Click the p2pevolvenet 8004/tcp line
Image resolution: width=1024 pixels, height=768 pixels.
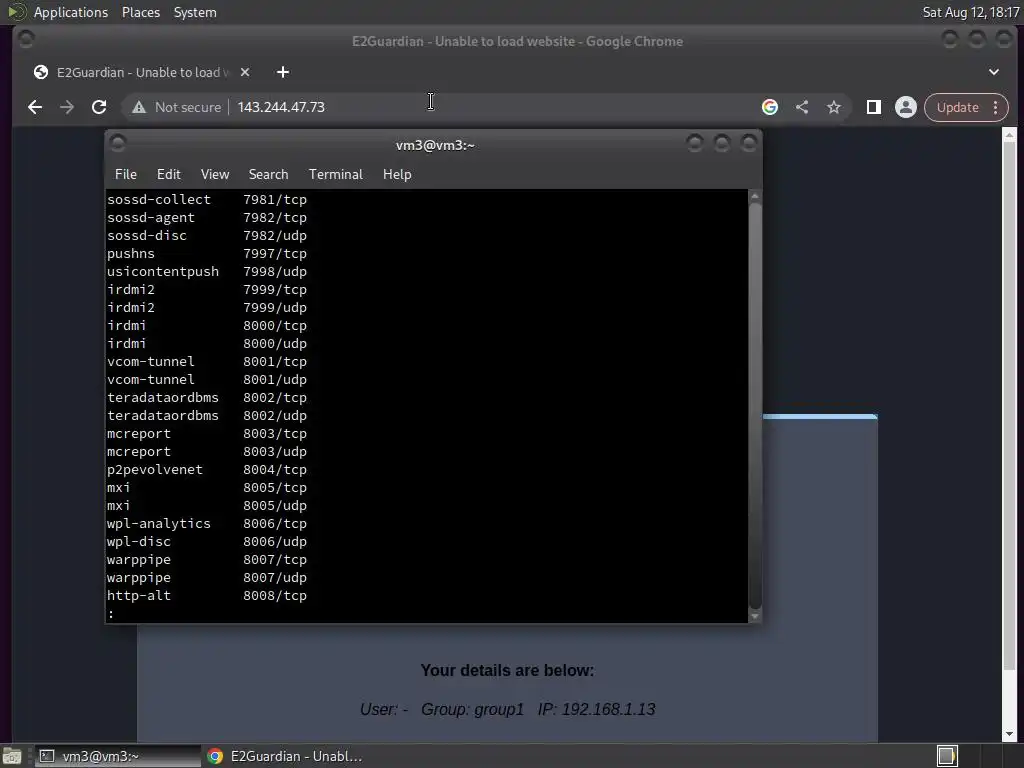207,470
